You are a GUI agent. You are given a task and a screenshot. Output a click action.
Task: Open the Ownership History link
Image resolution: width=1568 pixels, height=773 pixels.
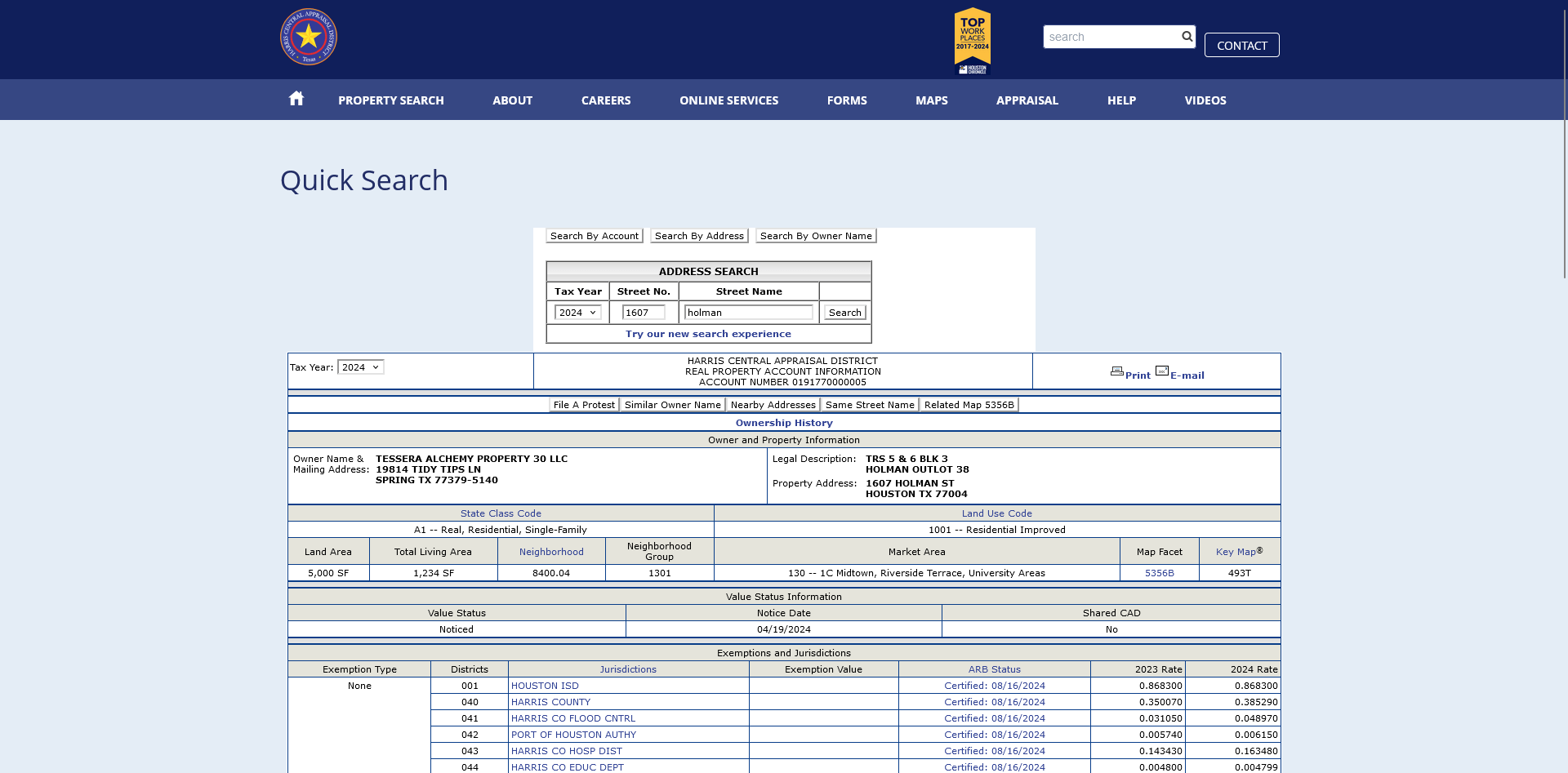point(784,423)
